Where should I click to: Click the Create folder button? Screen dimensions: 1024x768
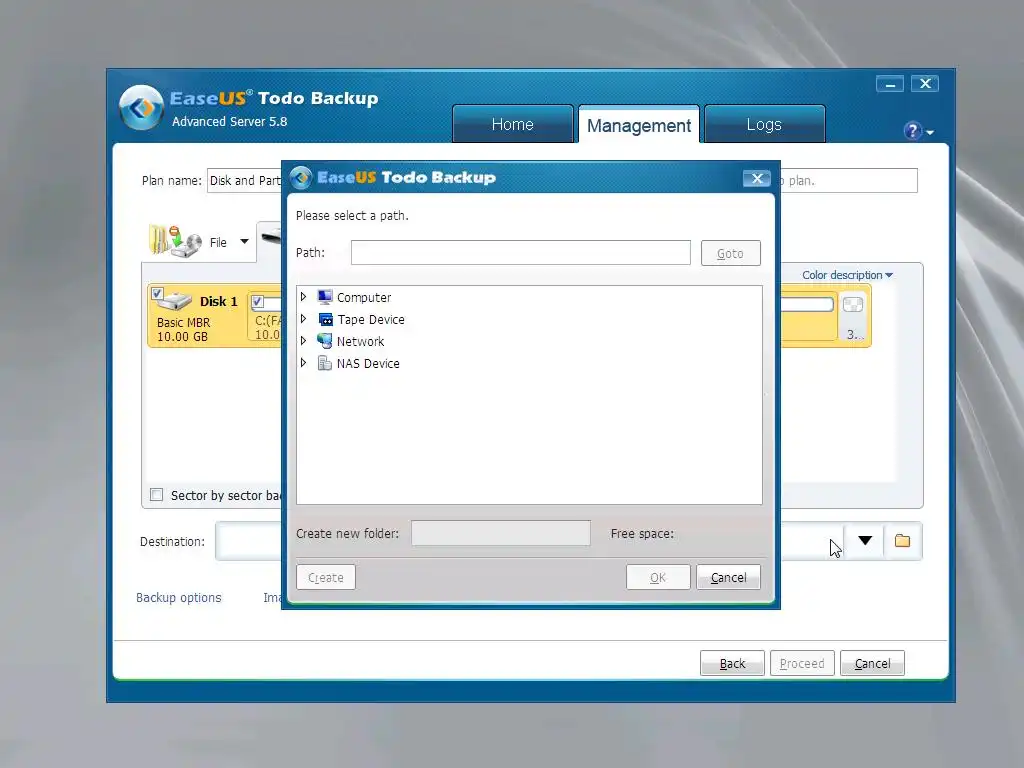(x=326, y=577)
